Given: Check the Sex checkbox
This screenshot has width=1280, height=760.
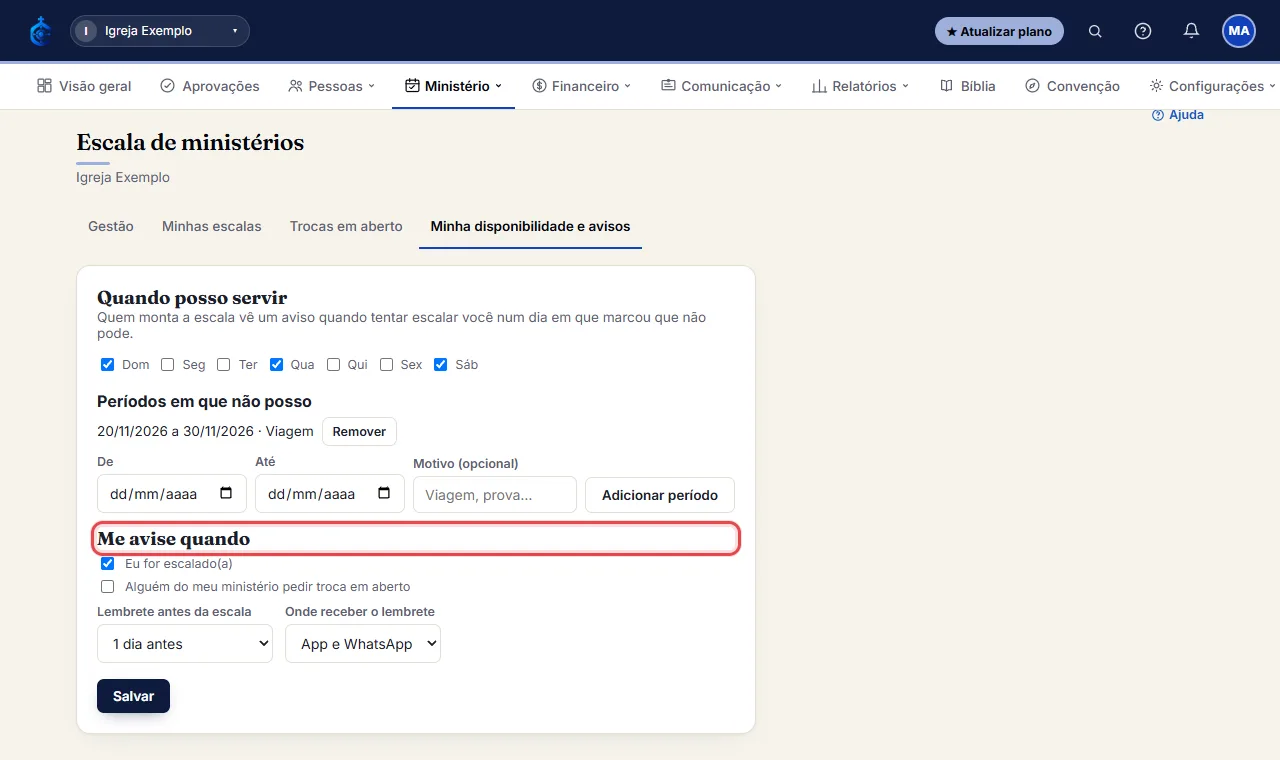Looking at the screenshot, I should pos(387,365).
